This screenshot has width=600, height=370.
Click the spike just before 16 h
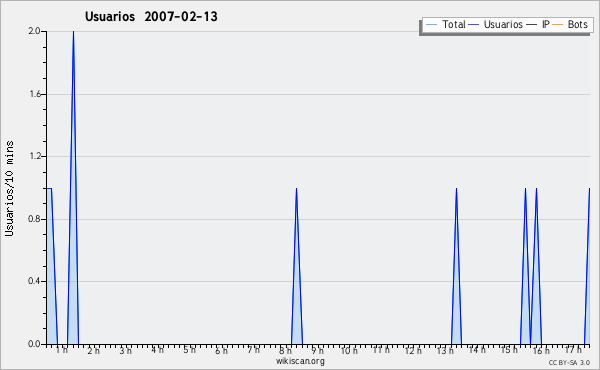[x=536, y=266]
